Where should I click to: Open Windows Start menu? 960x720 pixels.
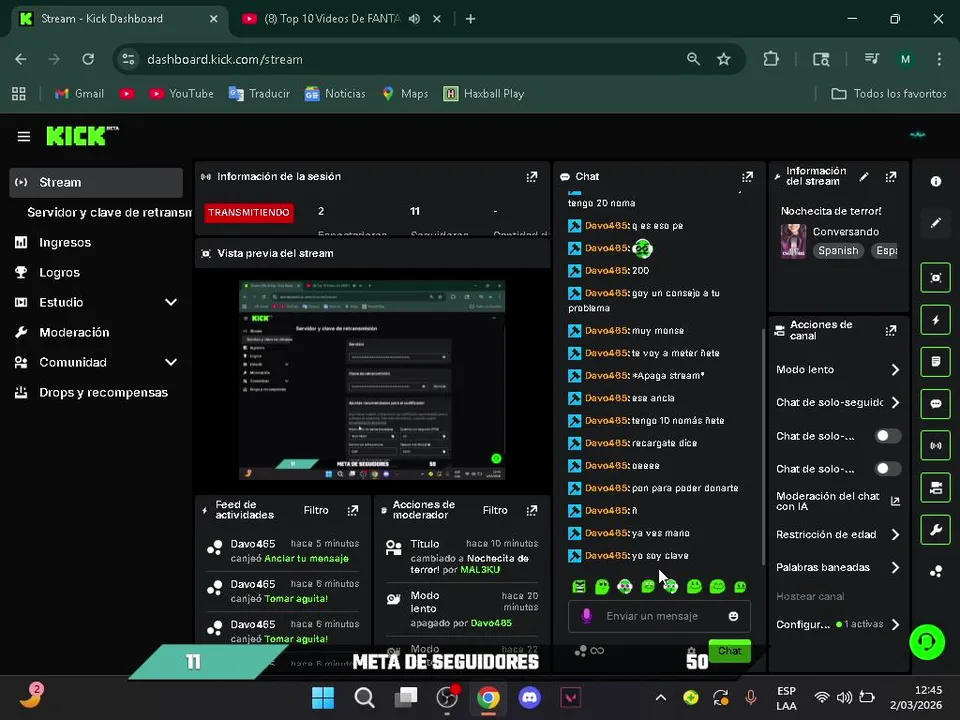(323, 697)
